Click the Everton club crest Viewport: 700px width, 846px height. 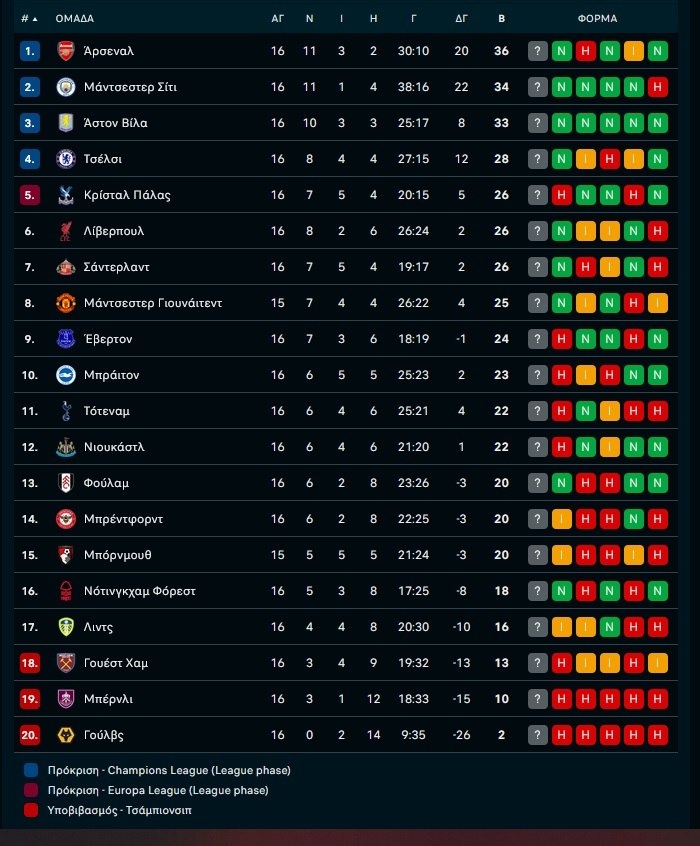[66, 339]
